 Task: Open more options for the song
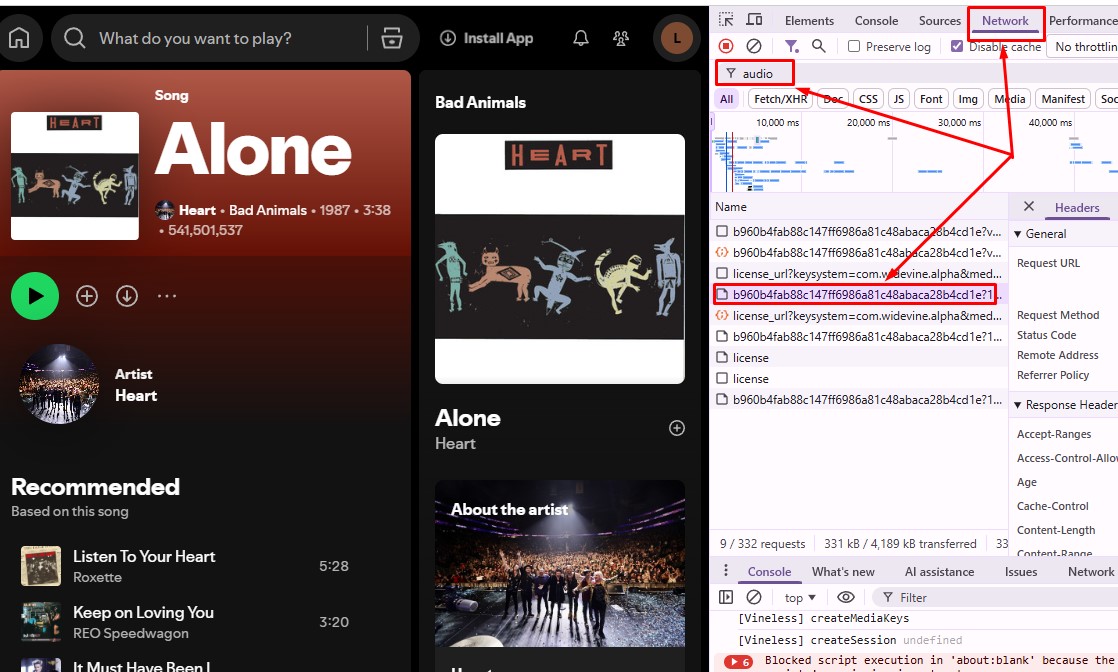(x=167, y=296)
